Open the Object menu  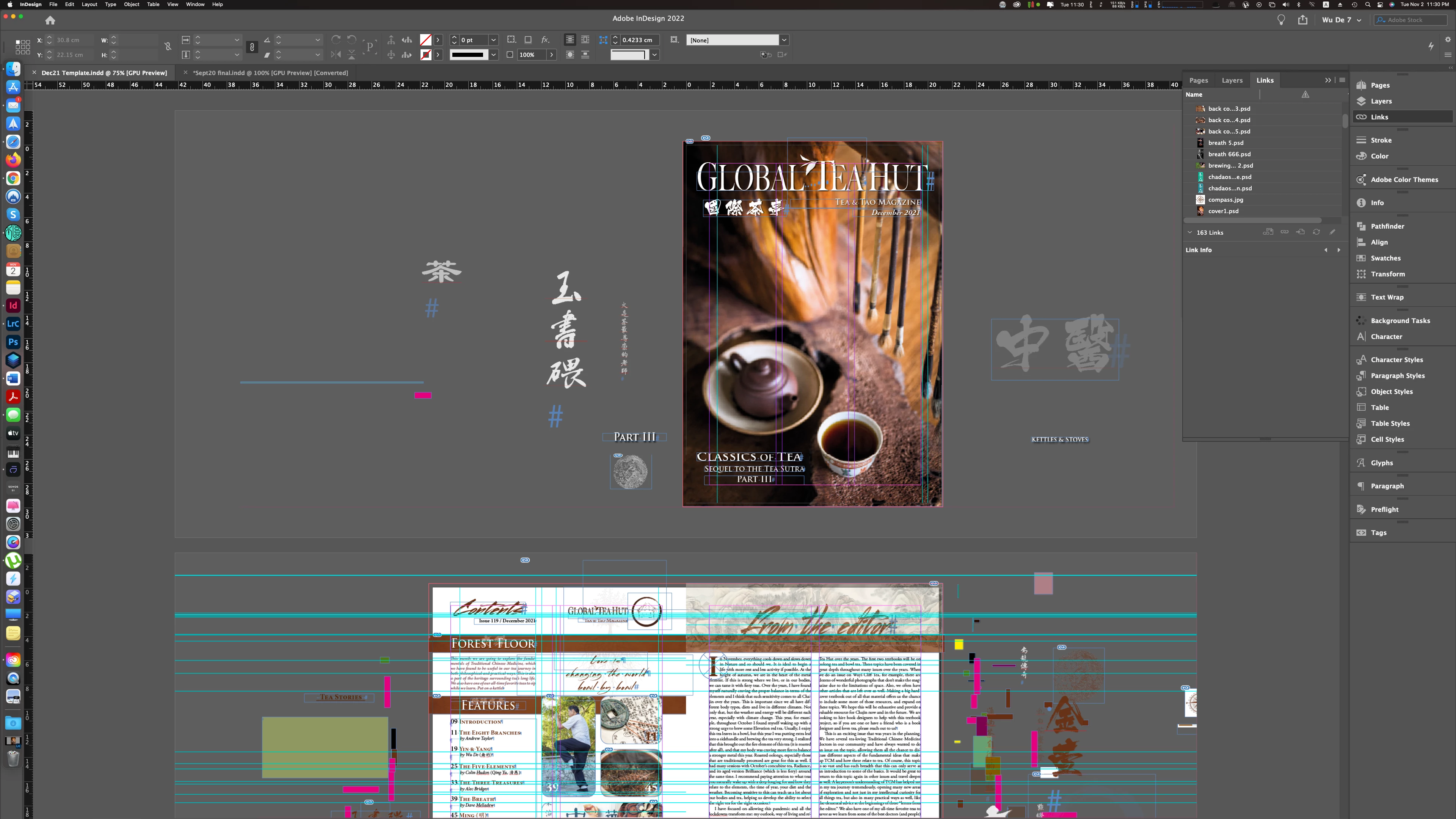tap(131, 5)
